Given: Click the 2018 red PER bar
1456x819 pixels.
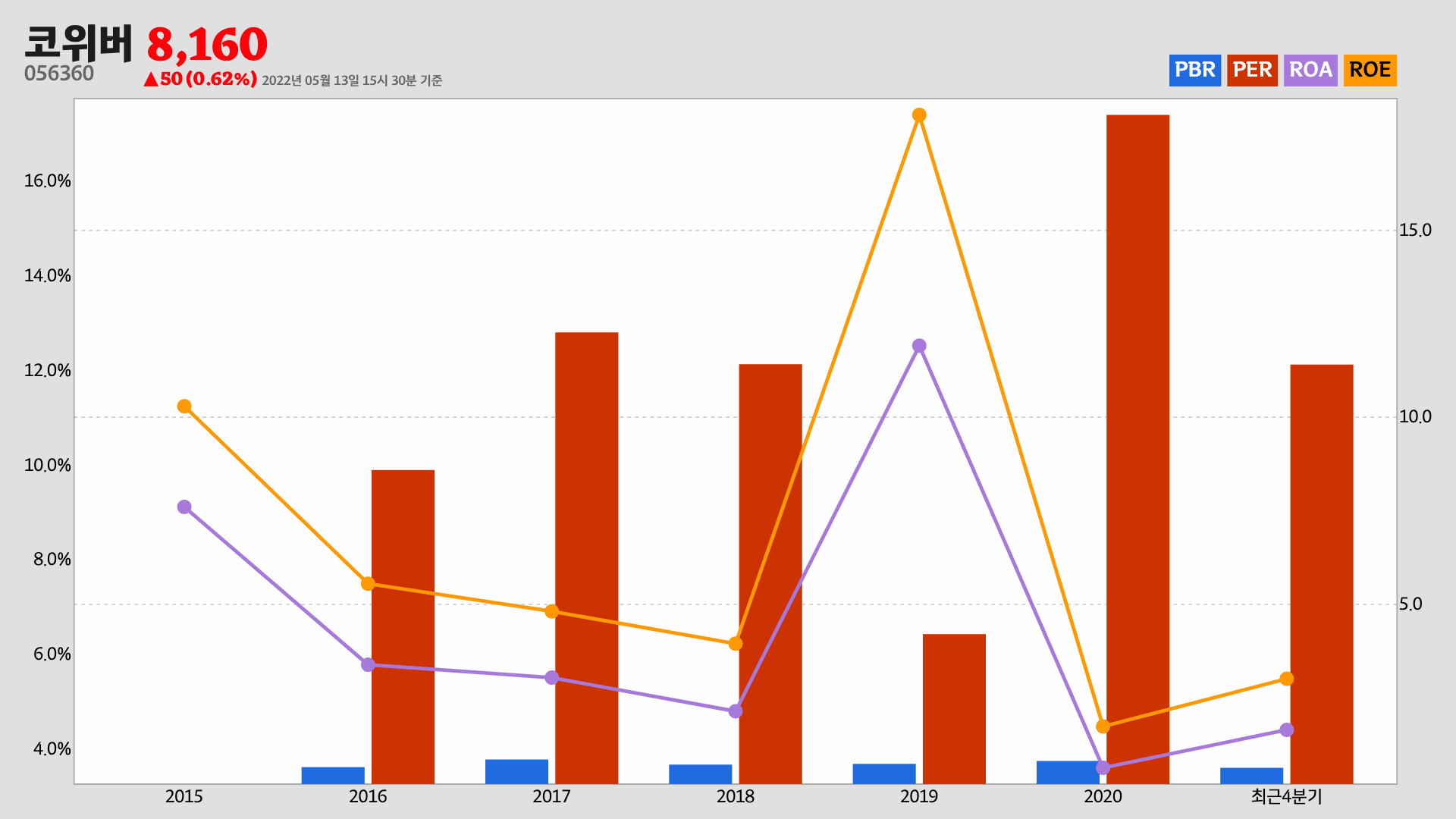Looking at the screenshot, I should coord(770,574).
